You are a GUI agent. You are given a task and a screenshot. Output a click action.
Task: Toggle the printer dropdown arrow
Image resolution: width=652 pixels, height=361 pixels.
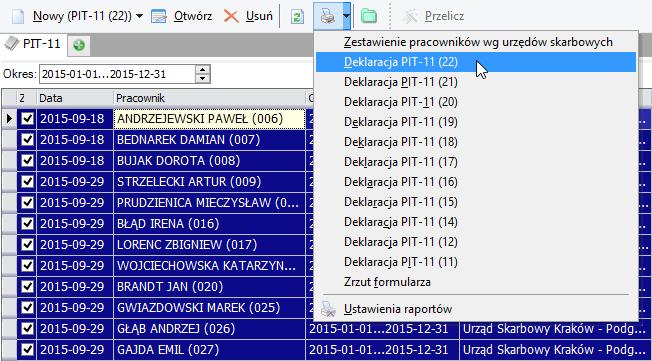coord(346,17)
